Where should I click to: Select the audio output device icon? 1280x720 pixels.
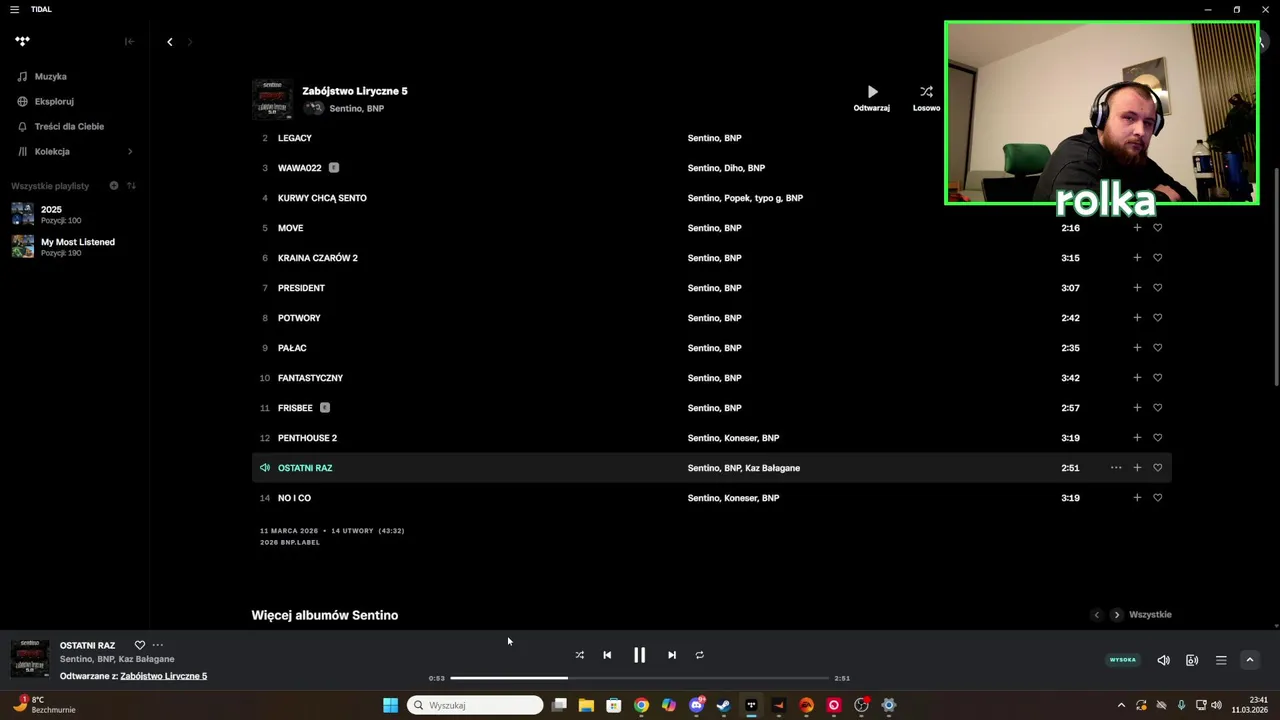point(1192,660)
